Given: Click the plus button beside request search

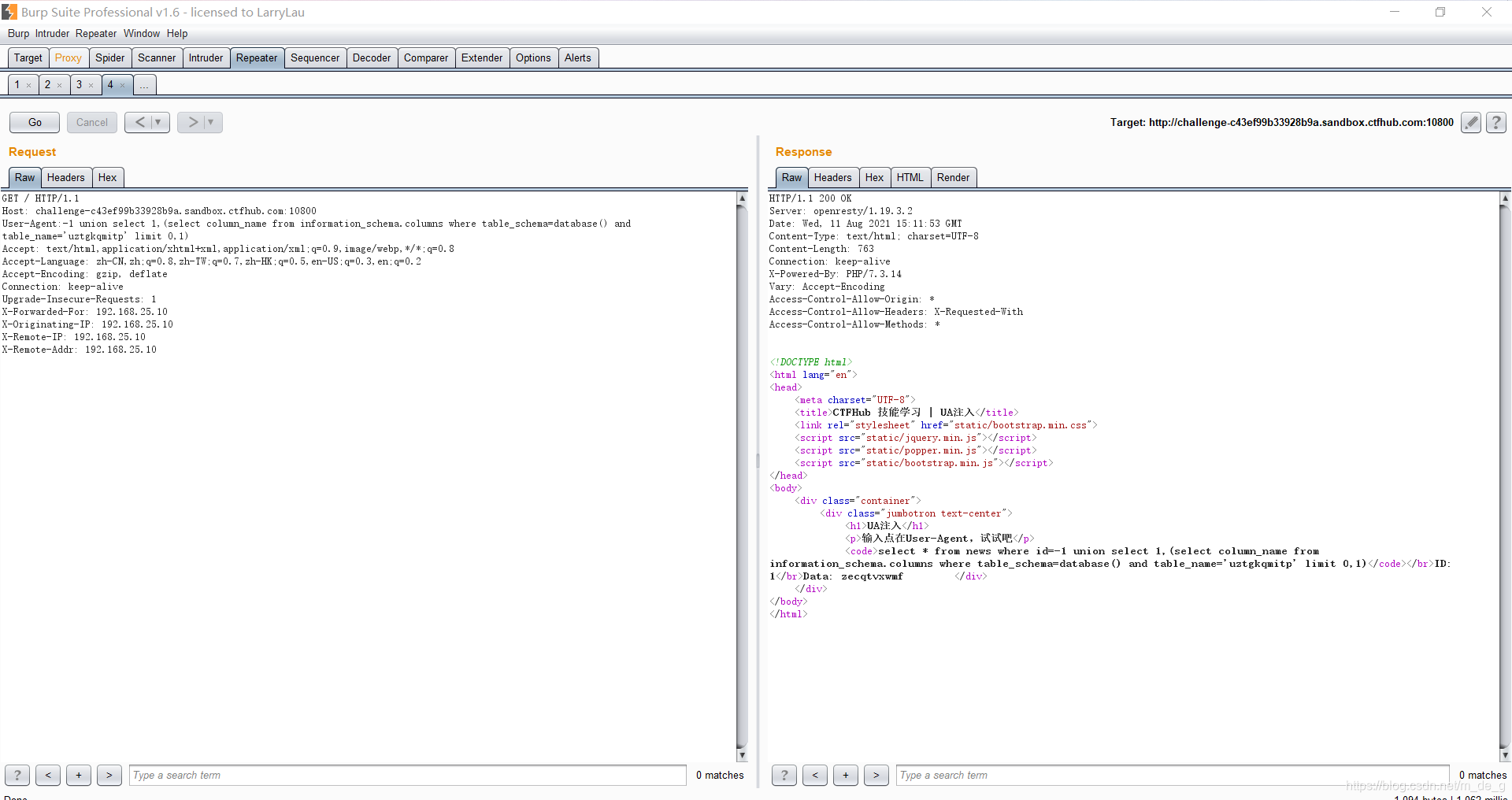Looking at the screenshot, I should point(79,775).
